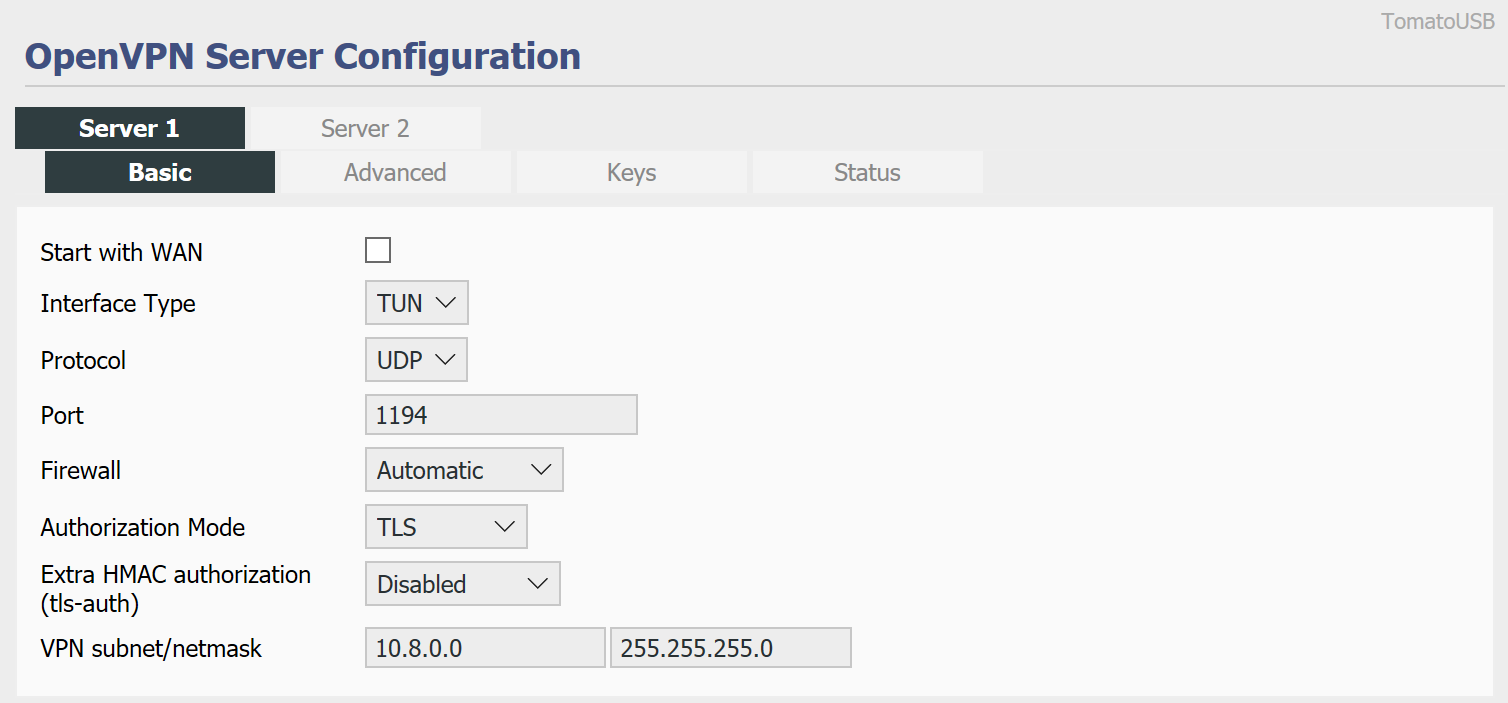Screen dimensions: 1508x703
Task: Switch to the Server 2 tab
Action: 364,128
